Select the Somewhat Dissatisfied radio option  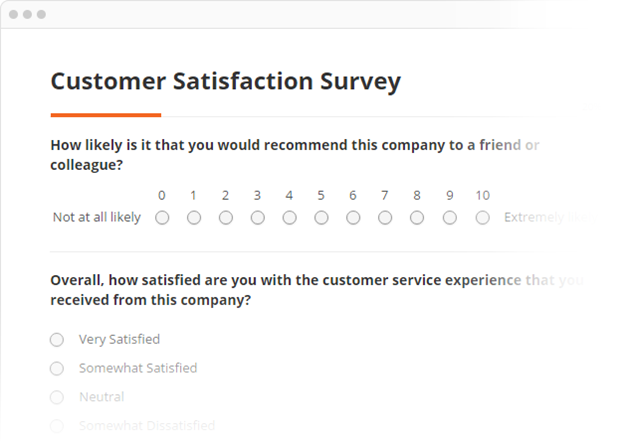(x=57, y=426)
